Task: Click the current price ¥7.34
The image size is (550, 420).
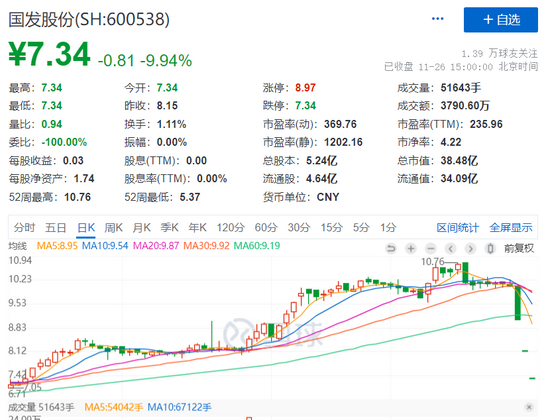Action: click(49, 54)
